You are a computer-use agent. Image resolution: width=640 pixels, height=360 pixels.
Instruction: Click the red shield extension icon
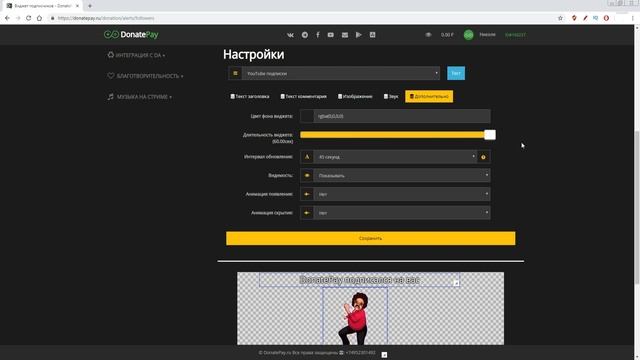pos(574,18)
